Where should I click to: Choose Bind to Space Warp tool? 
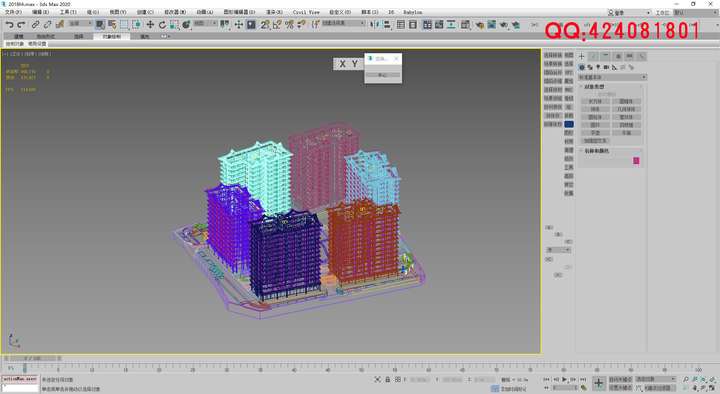60,24
